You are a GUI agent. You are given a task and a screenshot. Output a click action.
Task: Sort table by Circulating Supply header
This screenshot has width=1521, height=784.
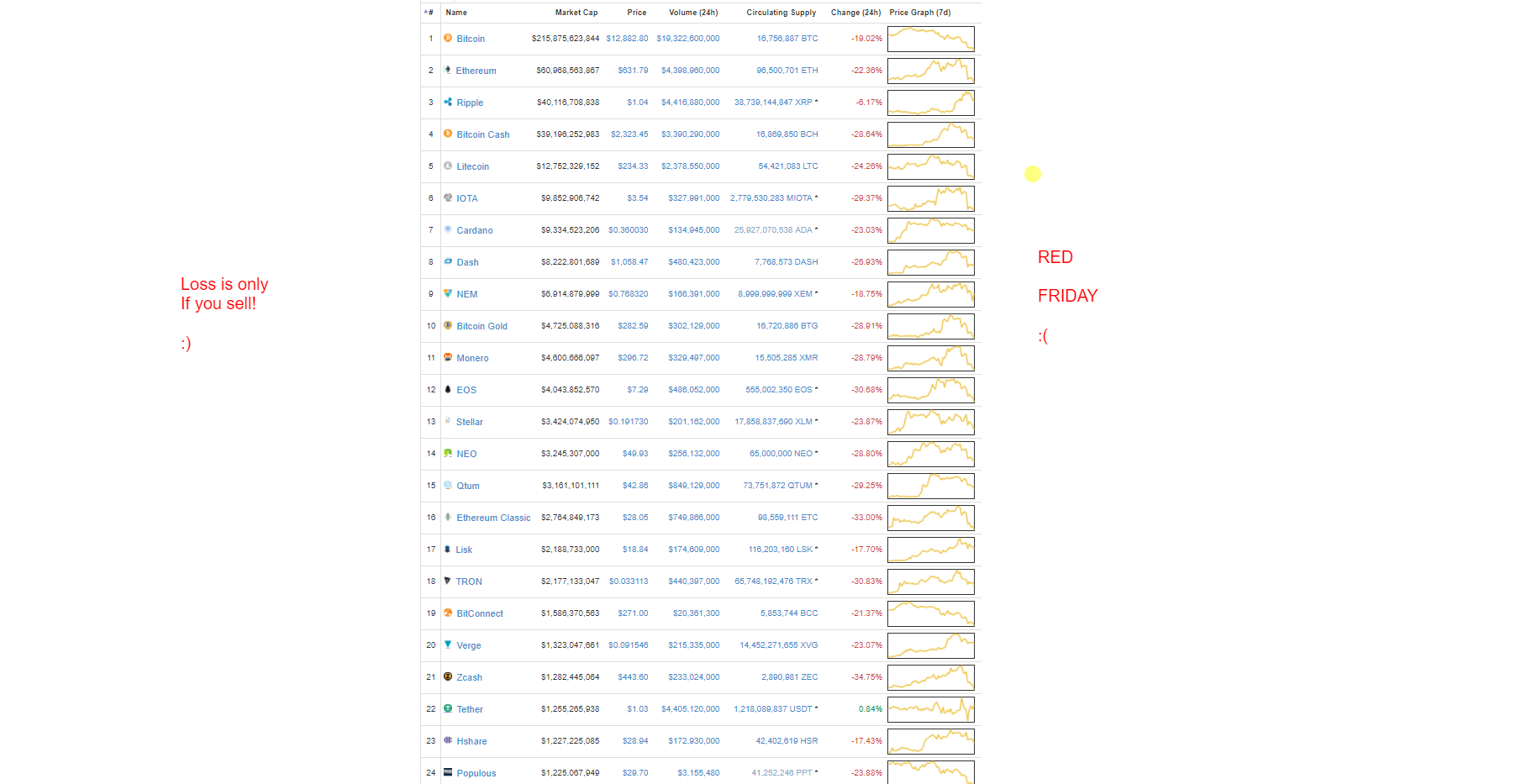click(x=782, y=13)
